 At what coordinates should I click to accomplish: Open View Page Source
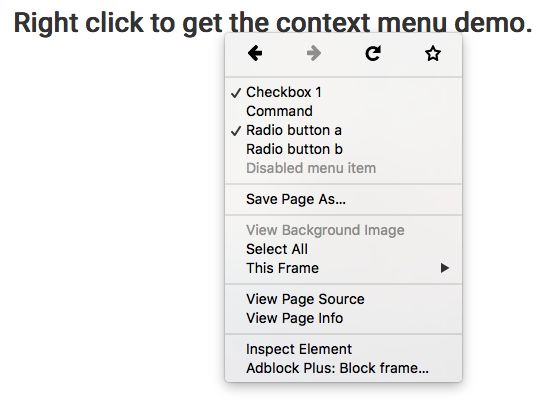[x=343, y=299]
